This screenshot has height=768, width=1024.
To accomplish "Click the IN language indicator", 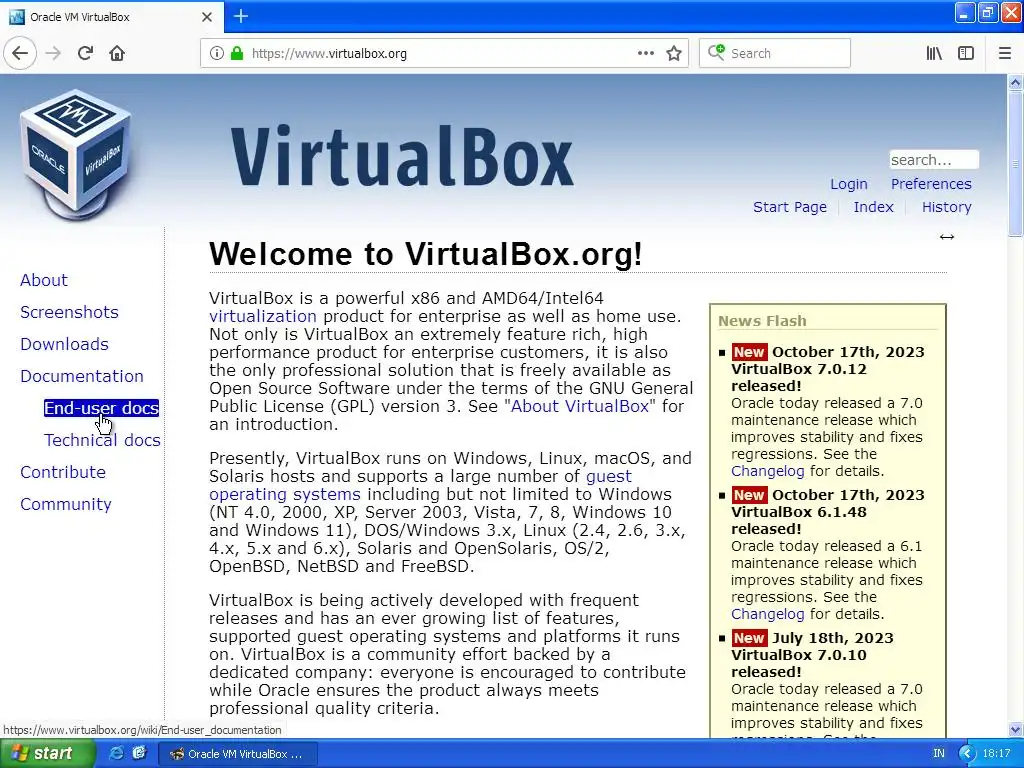I will coord(939,754).
